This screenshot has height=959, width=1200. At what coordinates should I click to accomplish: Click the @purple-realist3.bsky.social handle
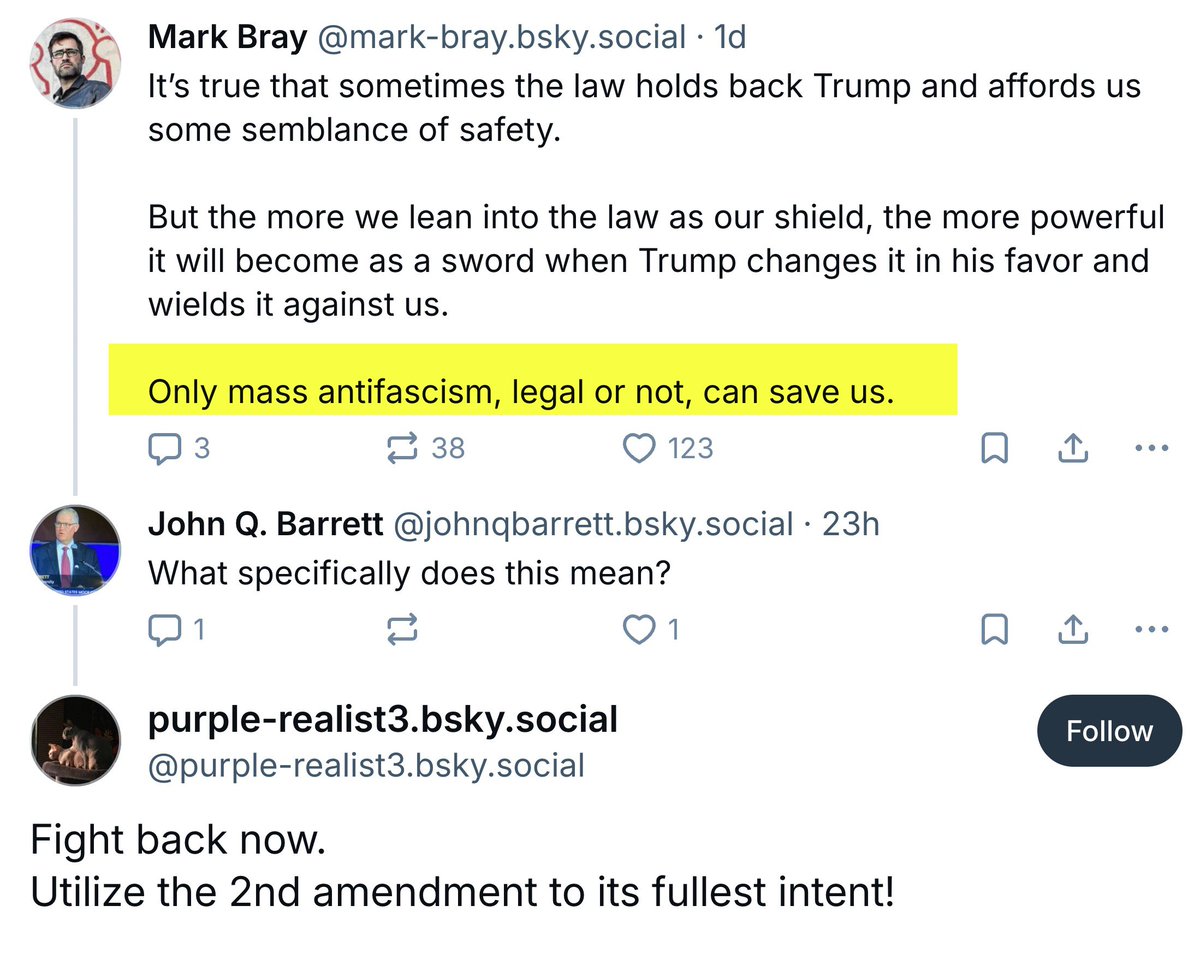366,766
